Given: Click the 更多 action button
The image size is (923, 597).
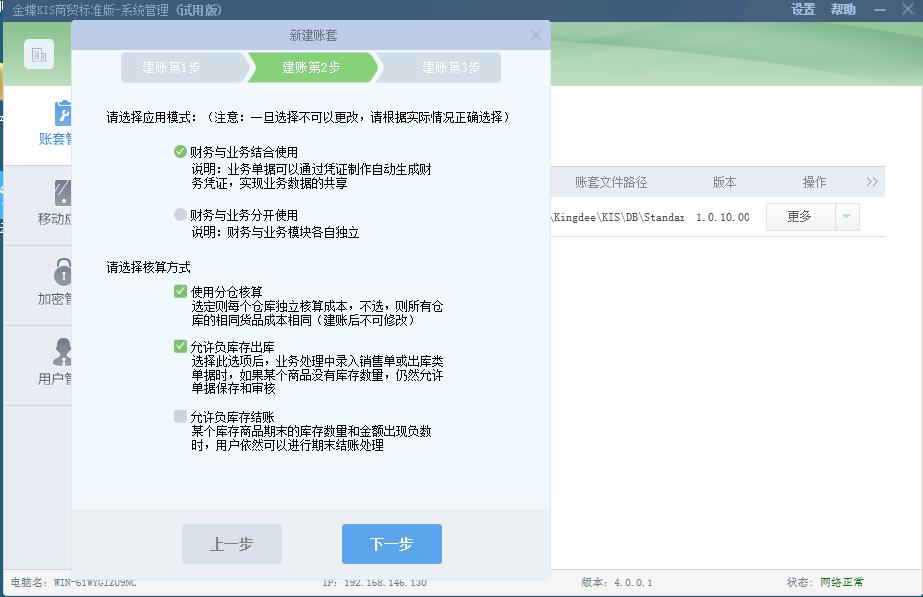Looking at the screenshot, I should (x=799, y=216).
